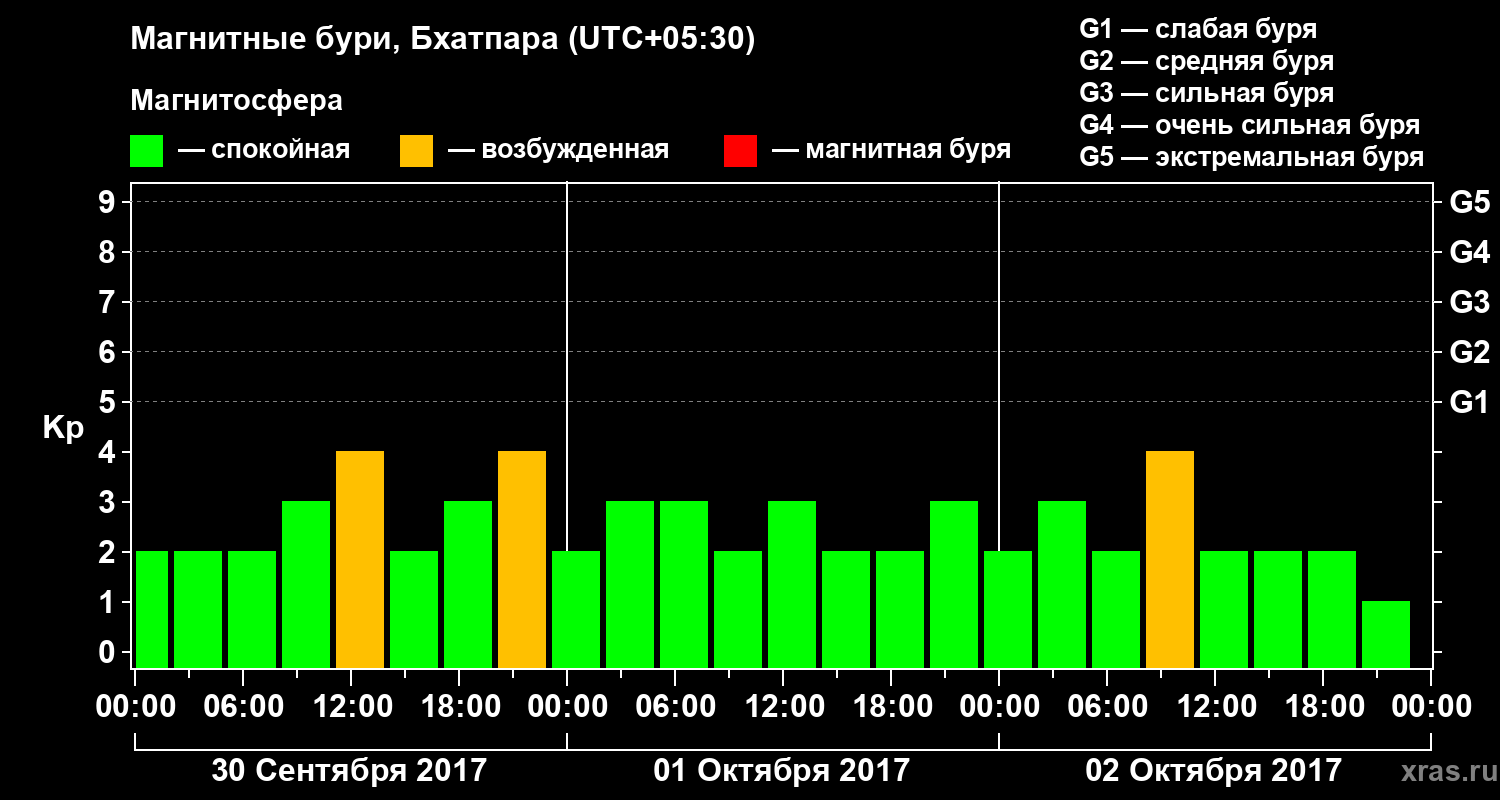This screenshot has height=800, width=1500.
Task: Select the yellow Kp 4 bar on 02 October
Action: (1170, 560)
